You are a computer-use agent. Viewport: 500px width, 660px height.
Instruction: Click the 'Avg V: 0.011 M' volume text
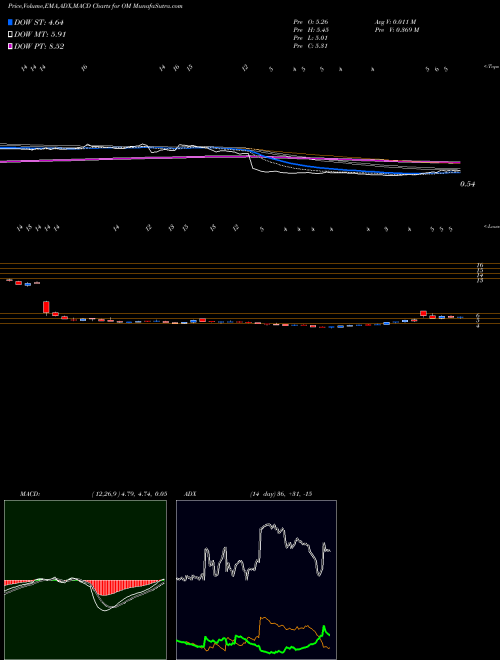point(395,22)
